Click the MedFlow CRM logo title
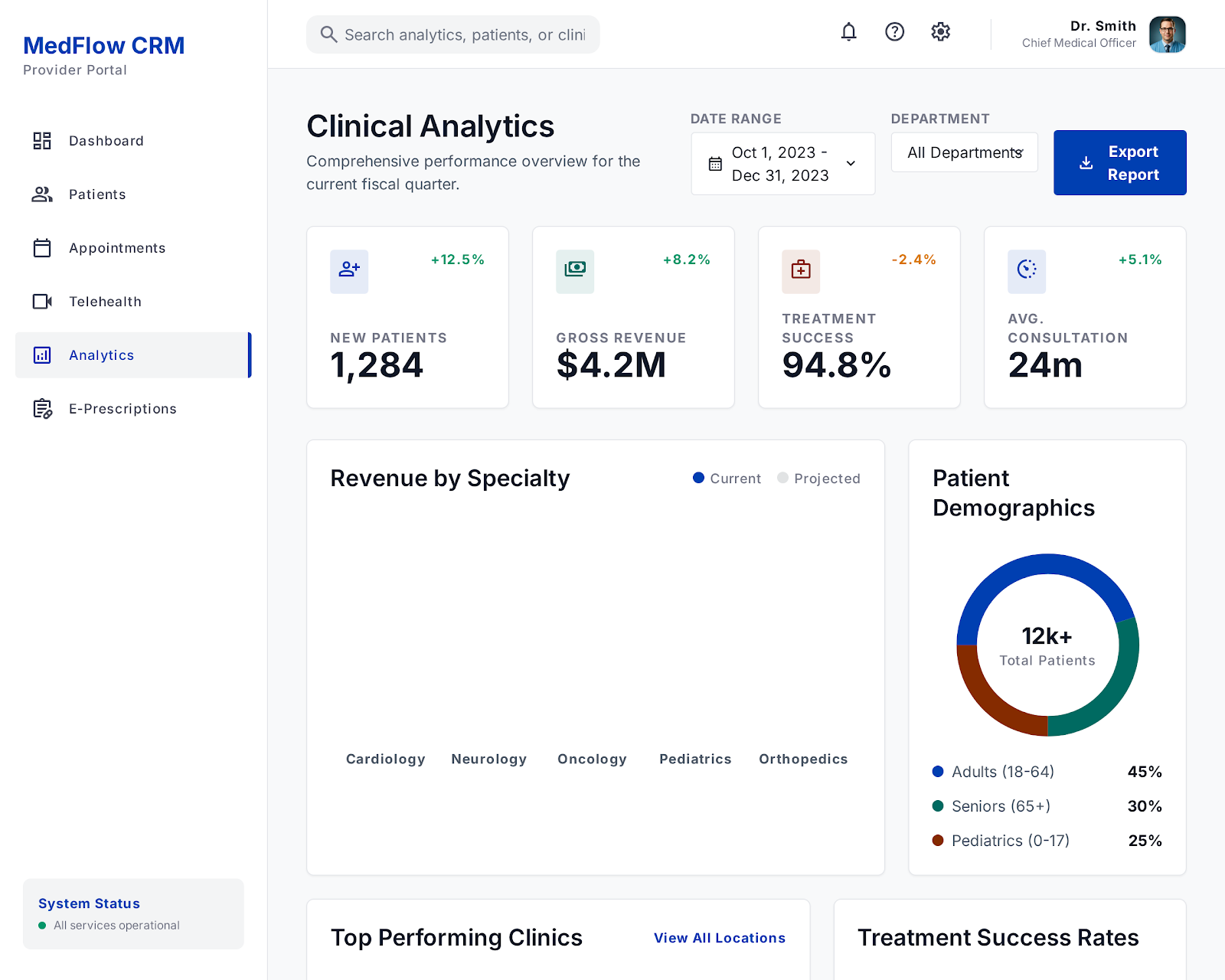The height and width of the screenshot is (980, 1225). 104,46
